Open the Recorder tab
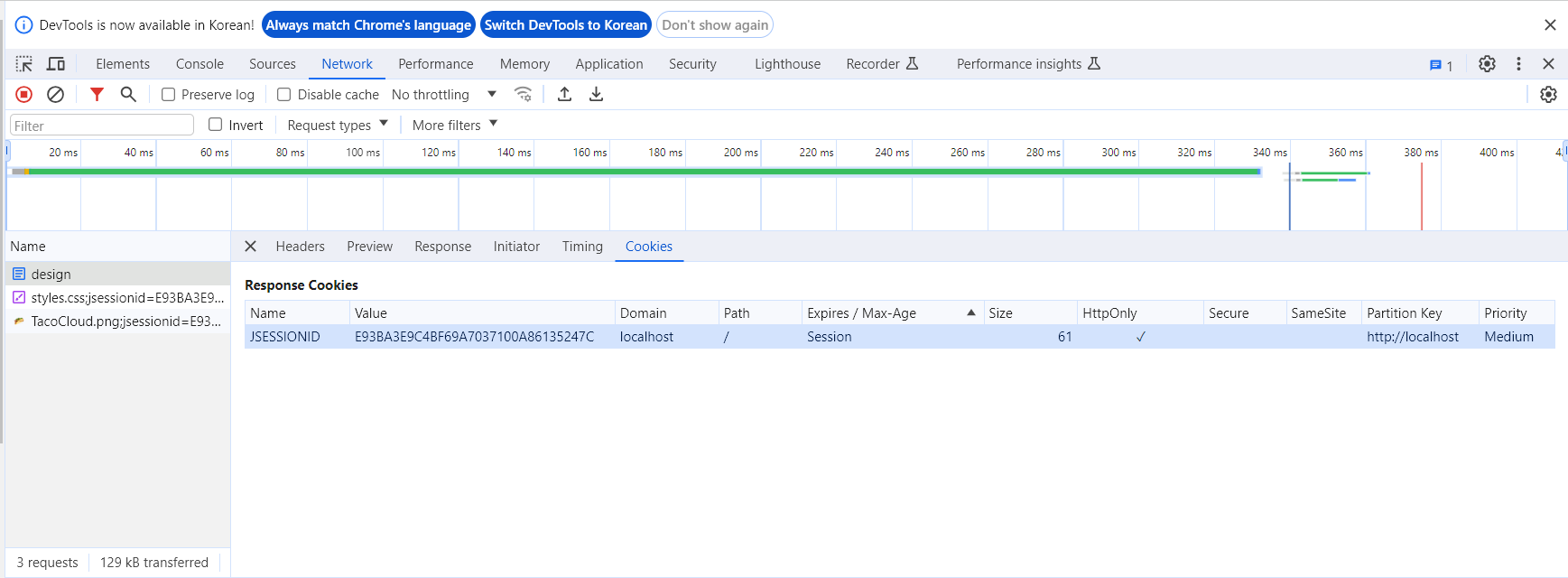 tap(882, 64)
